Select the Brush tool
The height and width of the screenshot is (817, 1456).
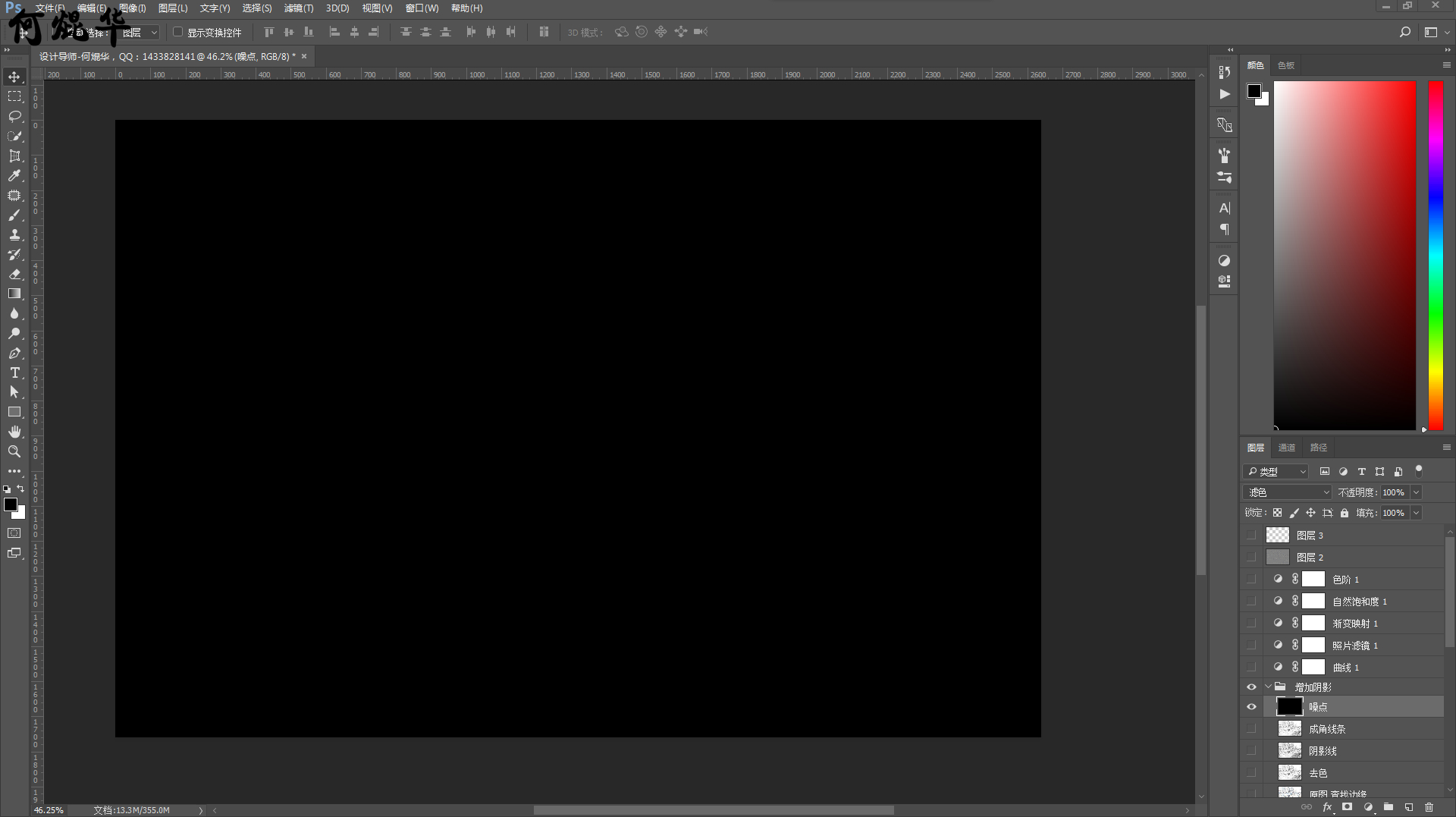point(14,215)
